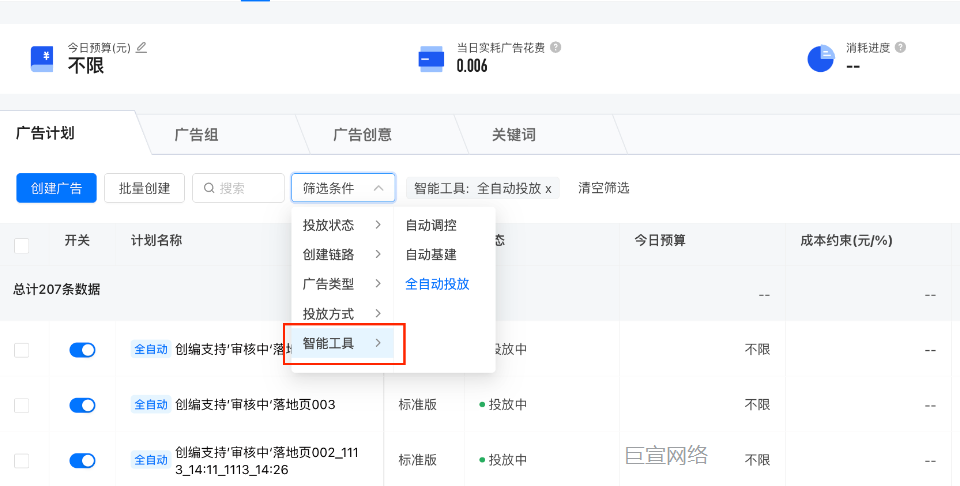Edit today's budget pencil icon
The height and width of the screenshot is (486, 960).
pos(141,47)
